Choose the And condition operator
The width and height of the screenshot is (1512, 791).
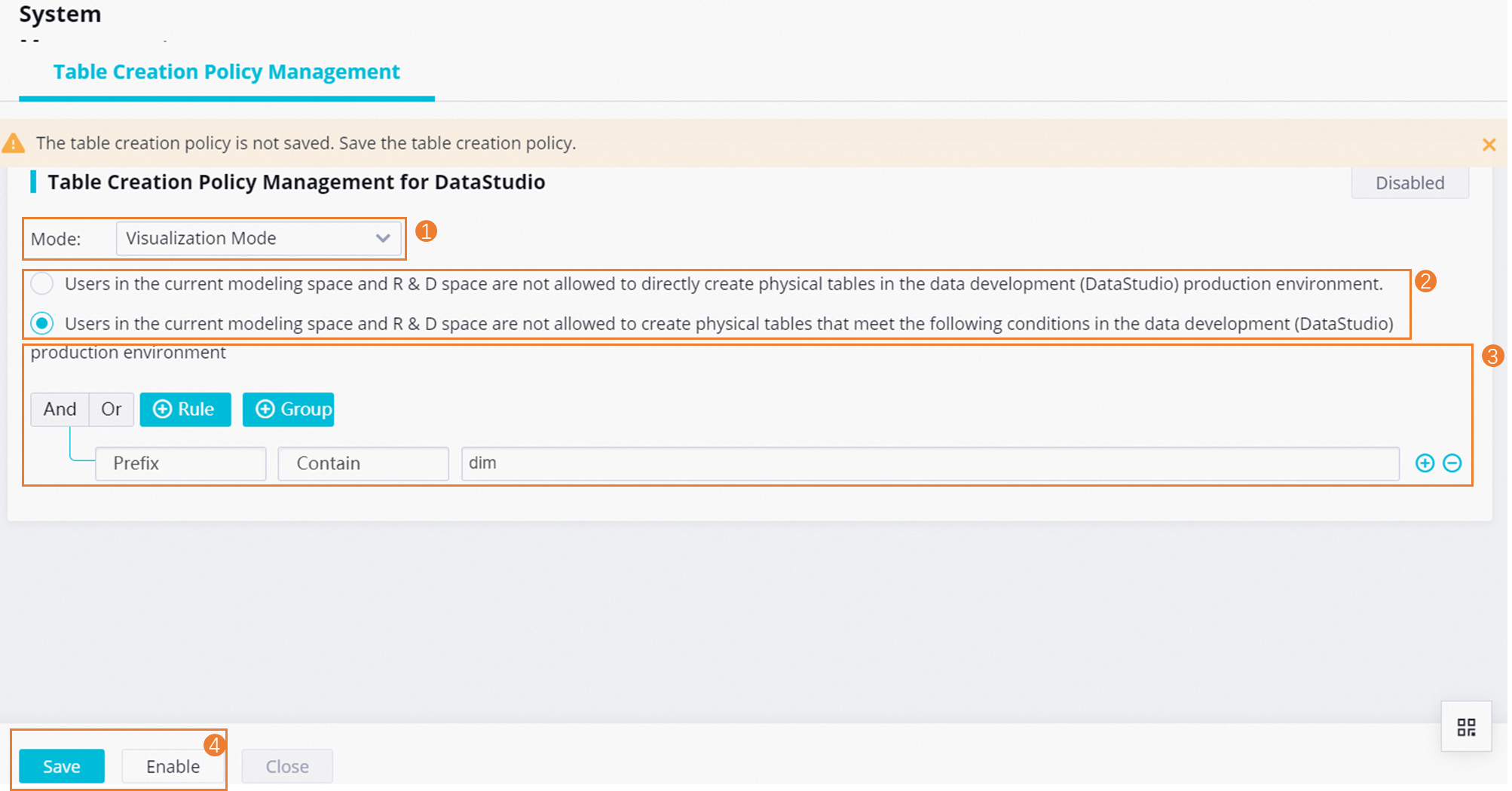(60, 409)
